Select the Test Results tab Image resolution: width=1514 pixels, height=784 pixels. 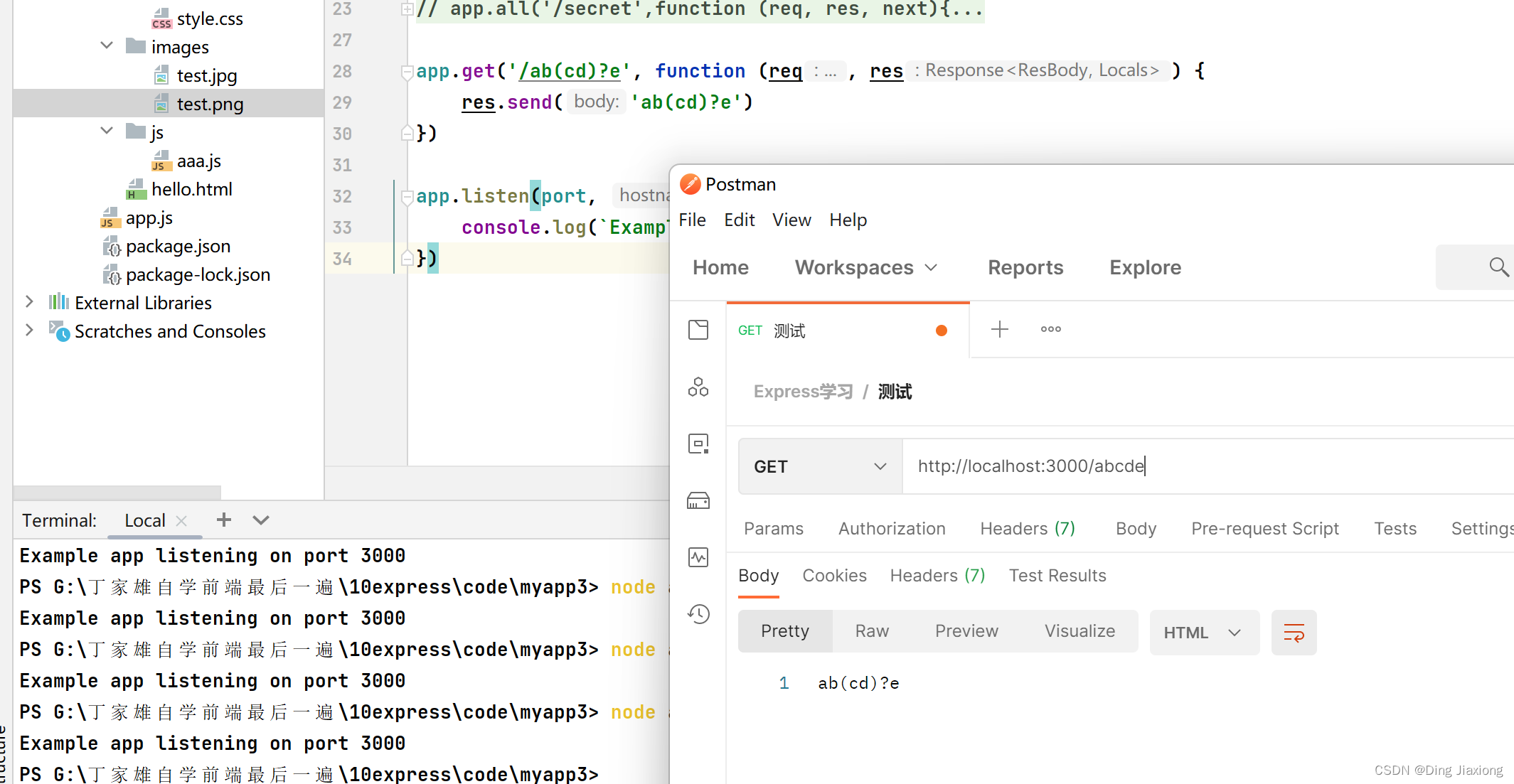pos(1057,575)
